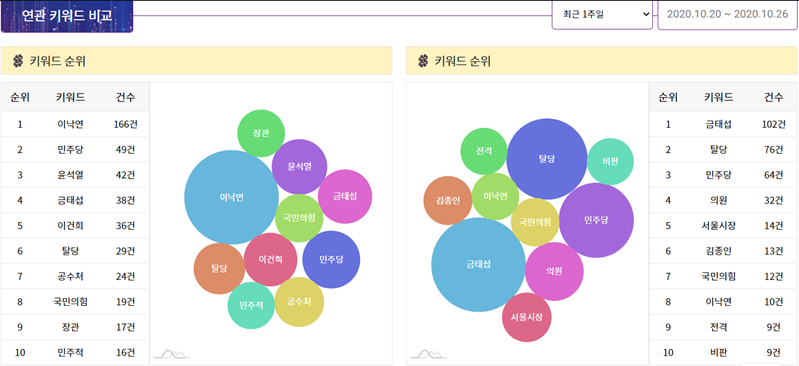Select the 비판 bubble in right chart
The image size is (799, 366).
pyautogui.click(x=610, y=162)
